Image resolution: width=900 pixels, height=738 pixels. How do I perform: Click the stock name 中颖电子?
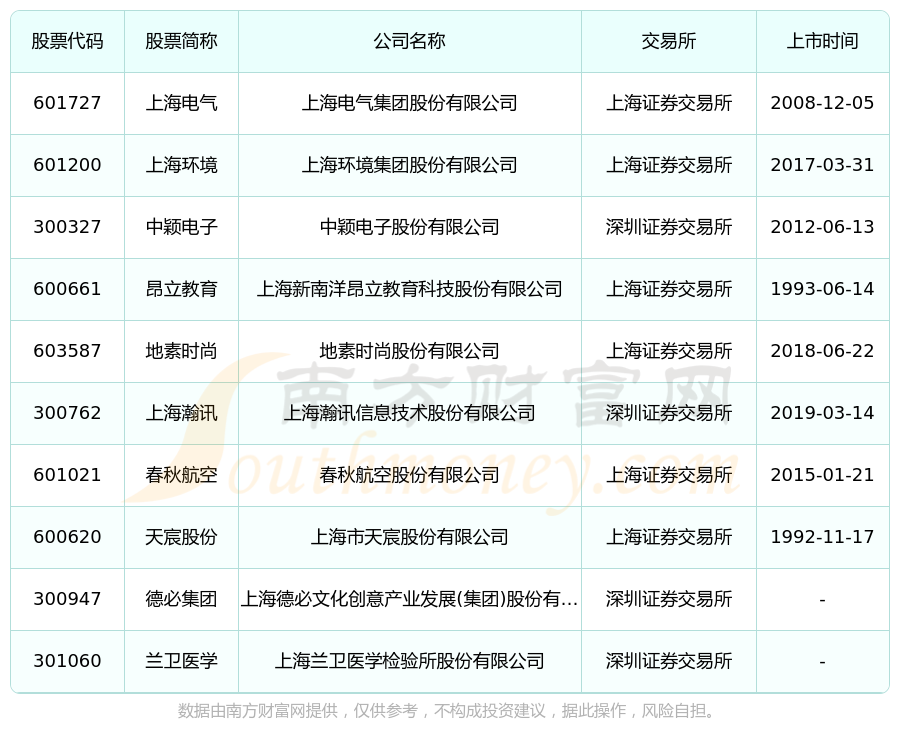pyautogui.click(x=181, y=227)
